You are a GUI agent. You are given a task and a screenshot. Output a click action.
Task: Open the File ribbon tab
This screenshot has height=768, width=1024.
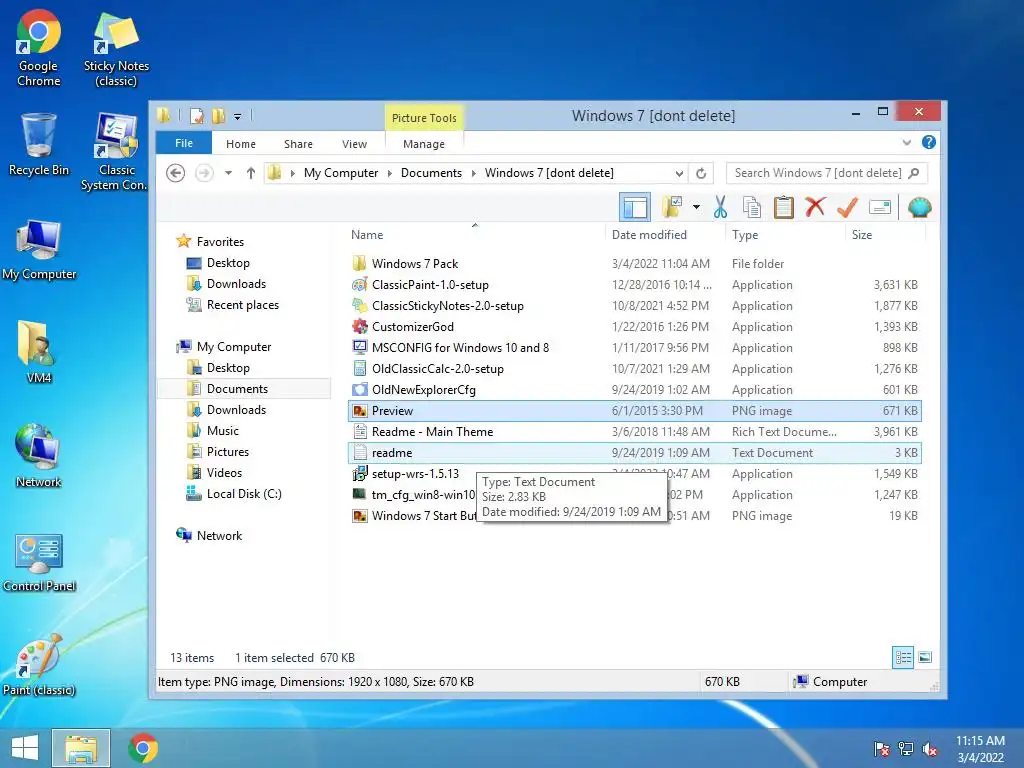tap(184, 143)
